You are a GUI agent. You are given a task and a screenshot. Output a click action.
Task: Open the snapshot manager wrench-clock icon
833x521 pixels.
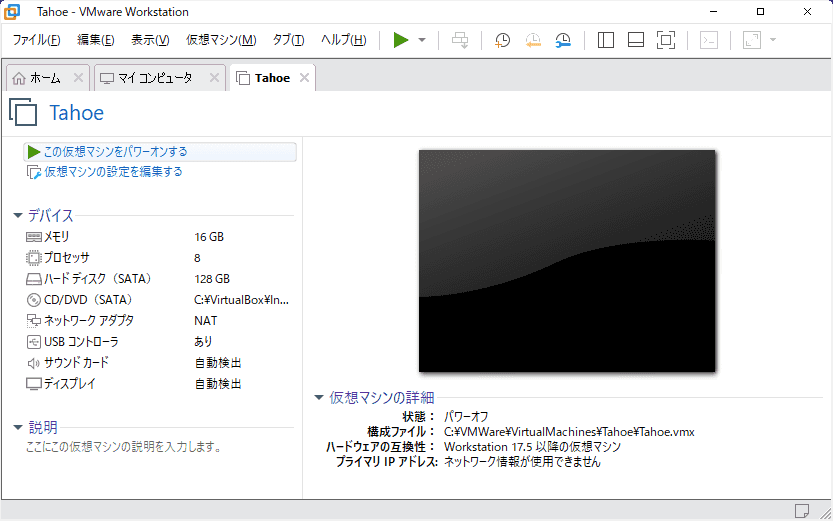tap(563, 40)
